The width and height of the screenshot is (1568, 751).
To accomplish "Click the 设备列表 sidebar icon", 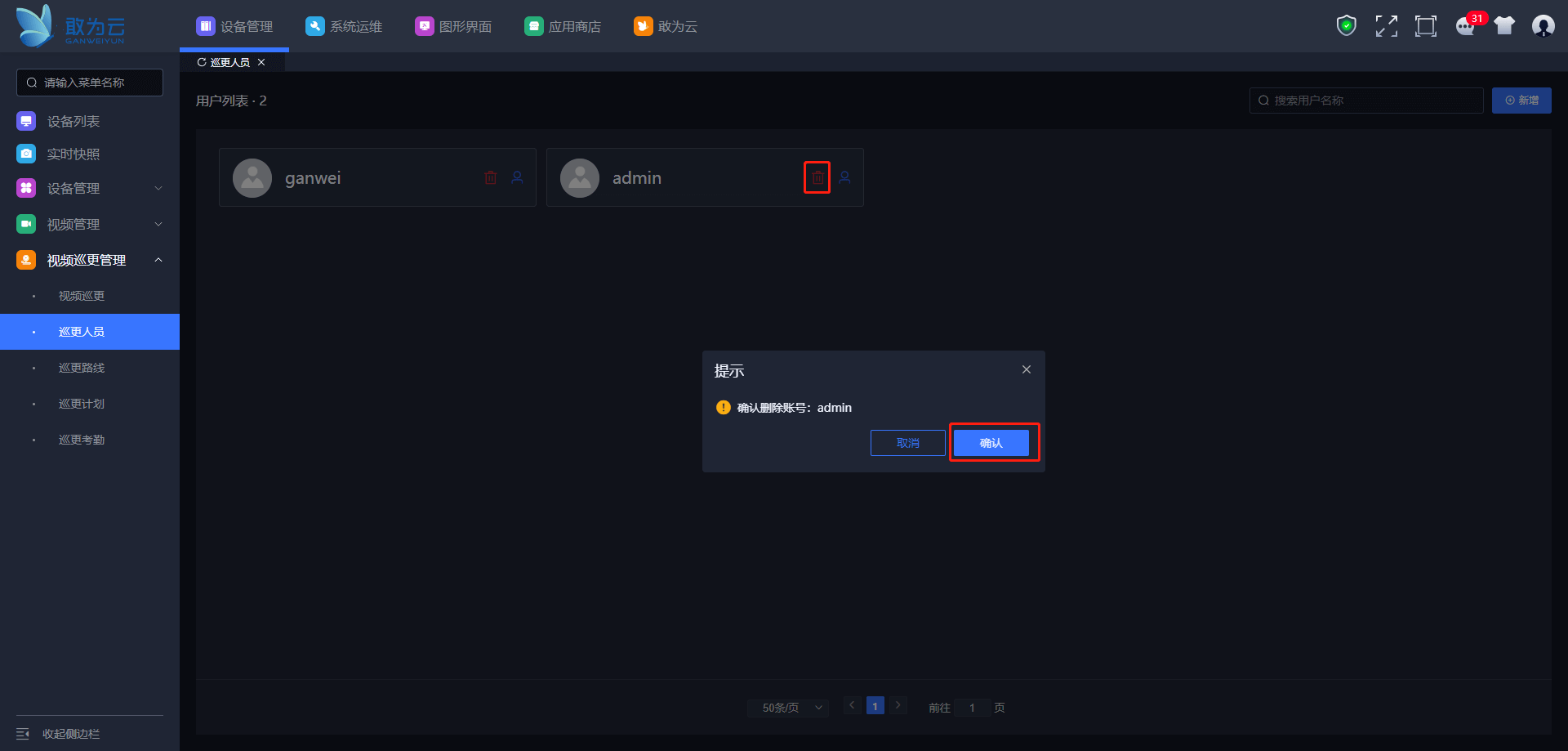I will point(26,121).
